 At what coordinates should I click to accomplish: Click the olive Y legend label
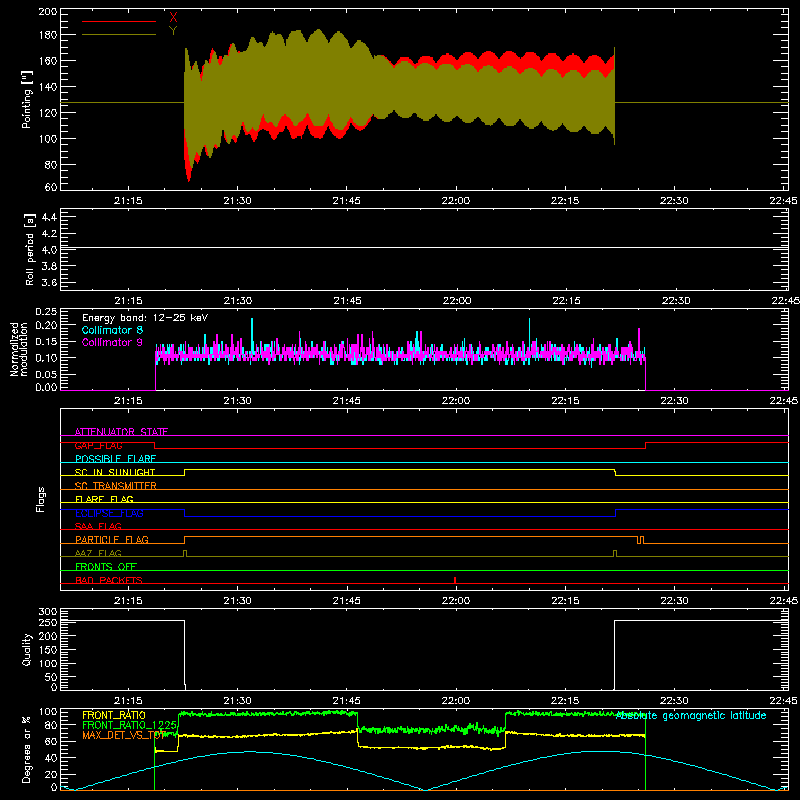(173, 31)
